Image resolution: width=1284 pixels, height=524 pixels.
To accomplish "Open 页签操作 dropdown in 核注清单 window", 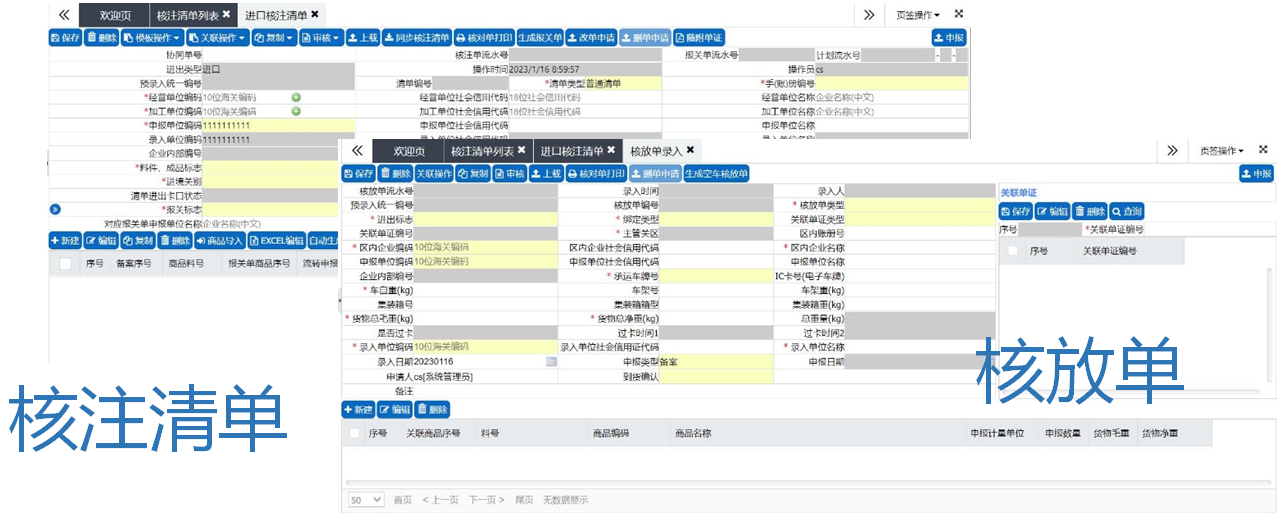I will [917, 15].
